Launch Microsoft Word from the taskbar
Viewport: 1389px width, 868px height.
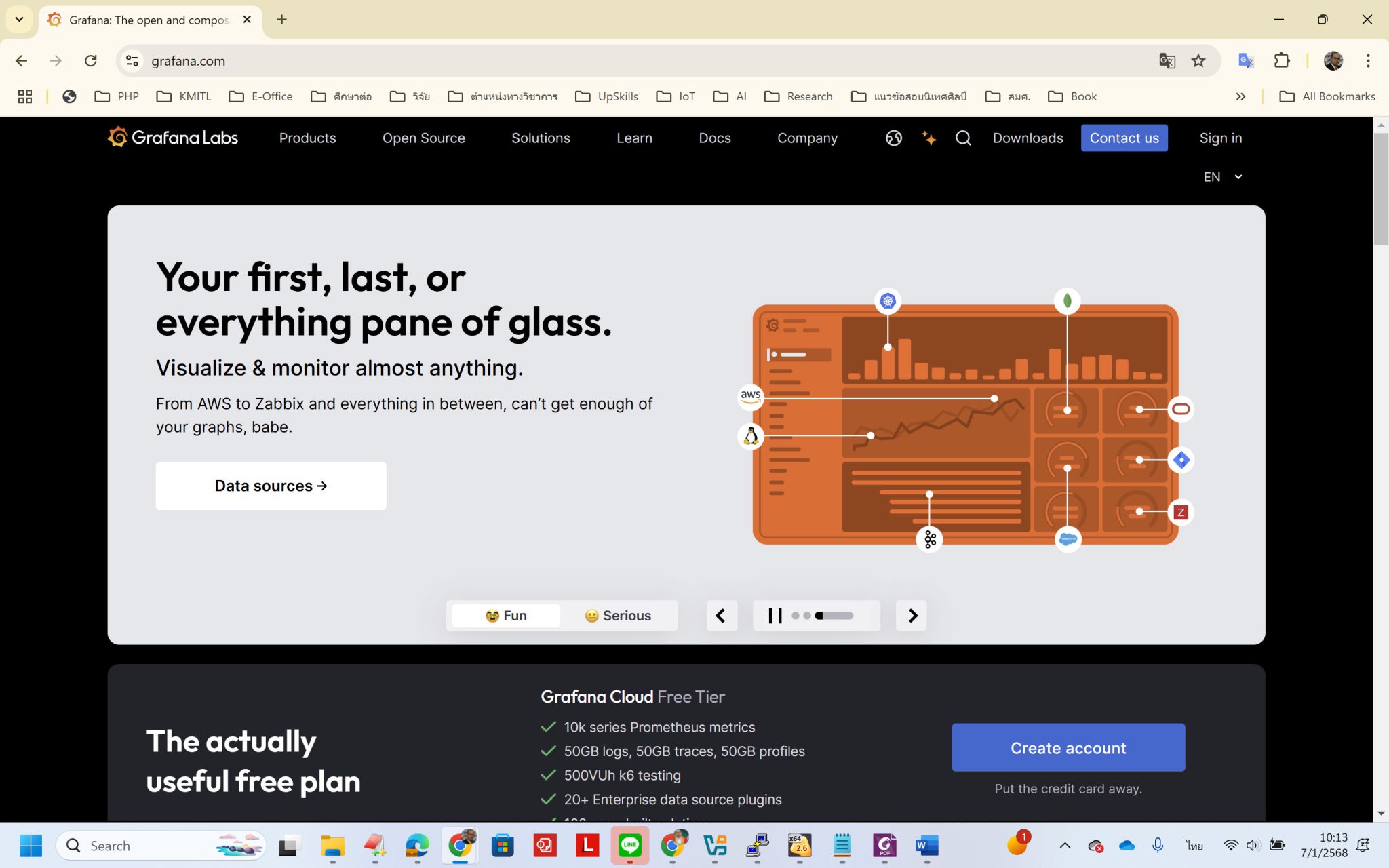coord(926,846)
